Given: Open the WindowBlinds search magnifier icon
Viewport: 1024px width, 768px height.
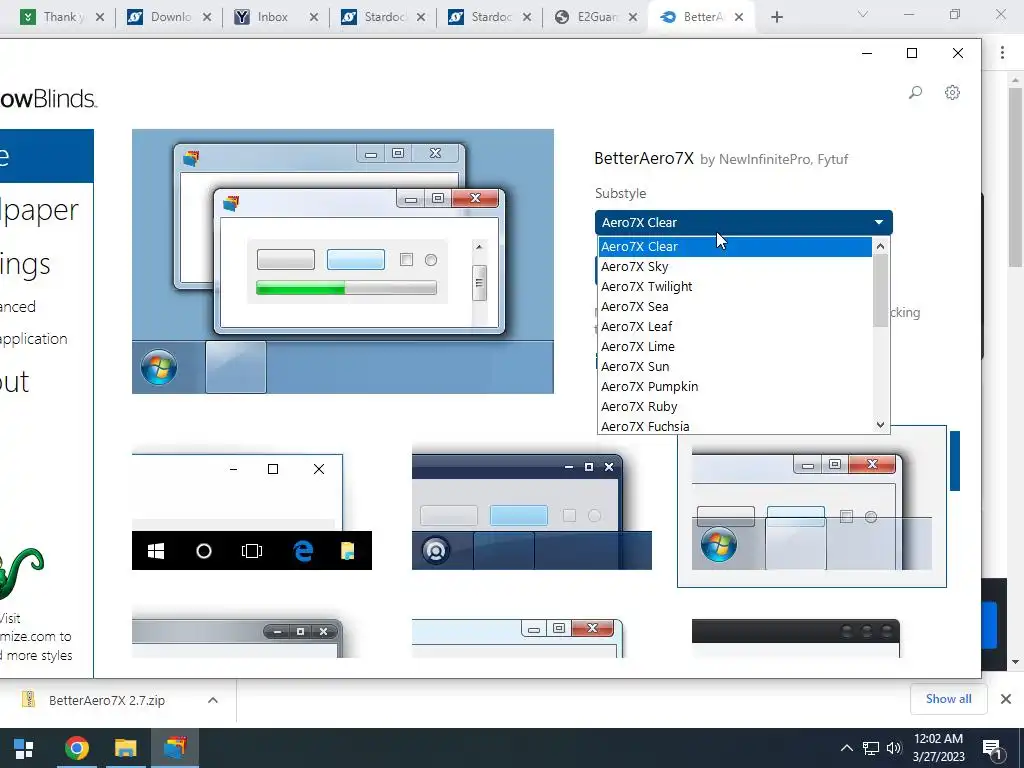Looking at the screenshot, I should 916,93.
